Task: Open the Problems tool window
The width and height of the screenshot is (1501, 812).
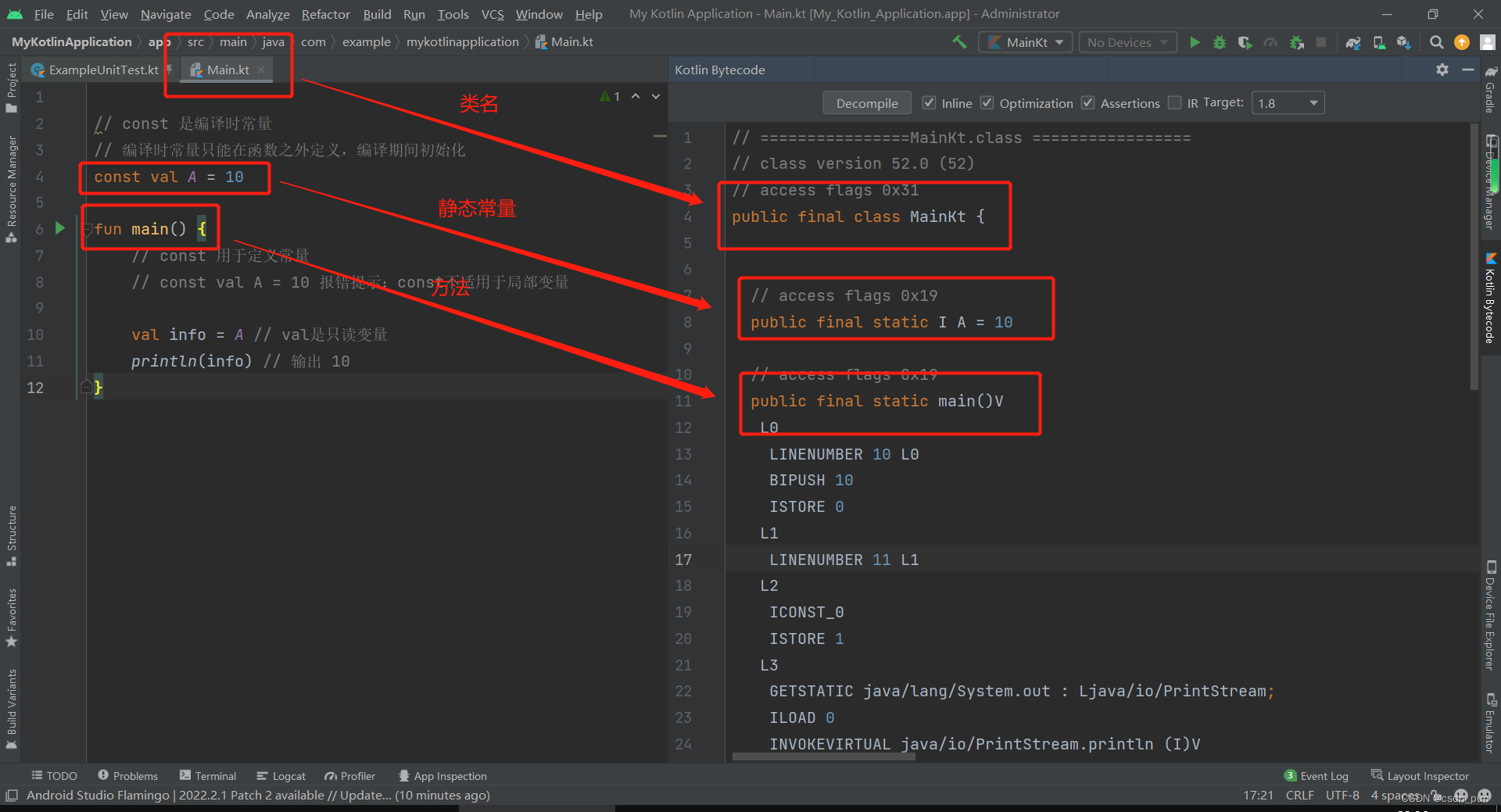Action: tap(127, 775)
